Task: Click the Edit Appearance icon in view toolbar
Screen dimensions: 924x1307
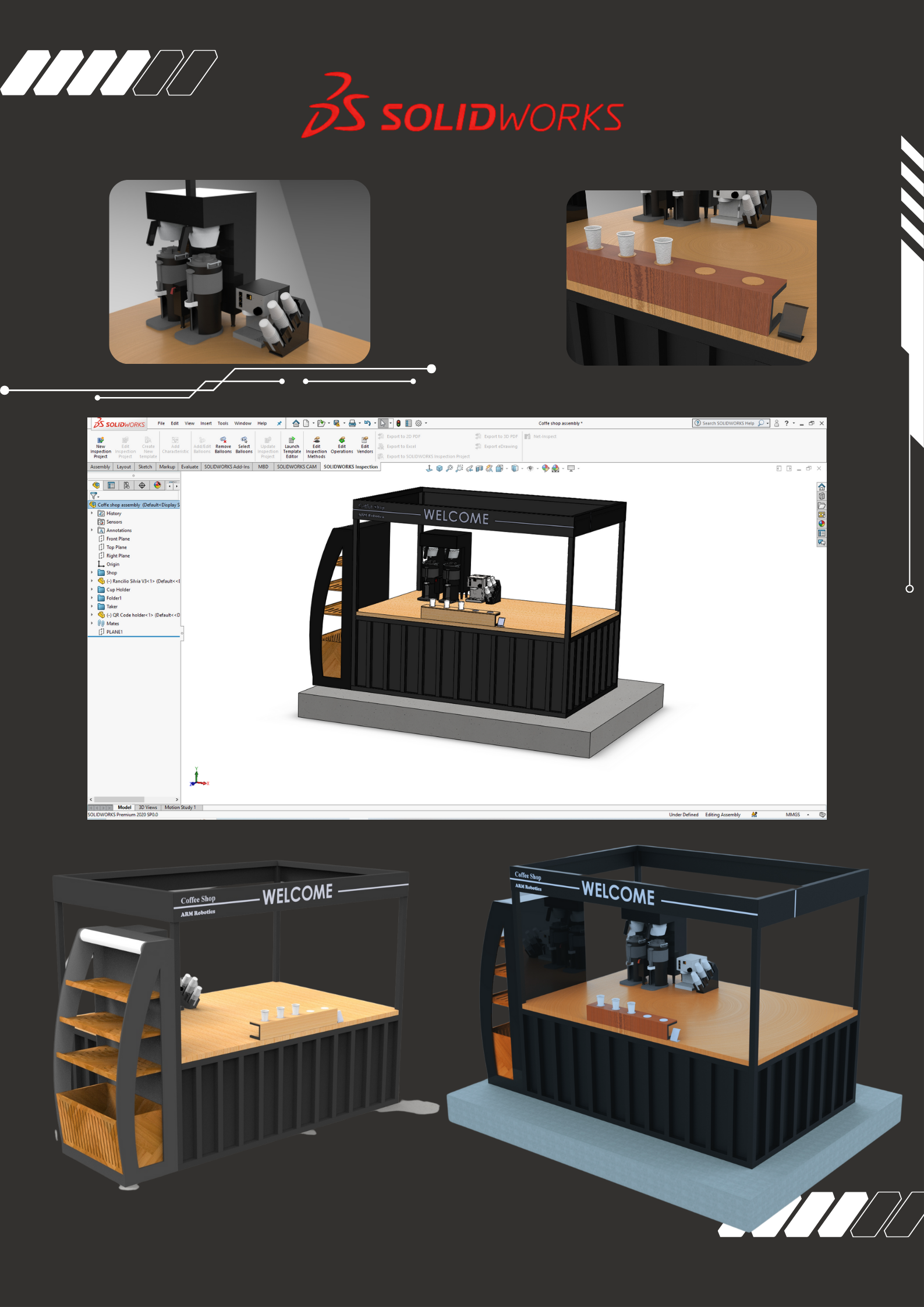Action: (545, 468)
